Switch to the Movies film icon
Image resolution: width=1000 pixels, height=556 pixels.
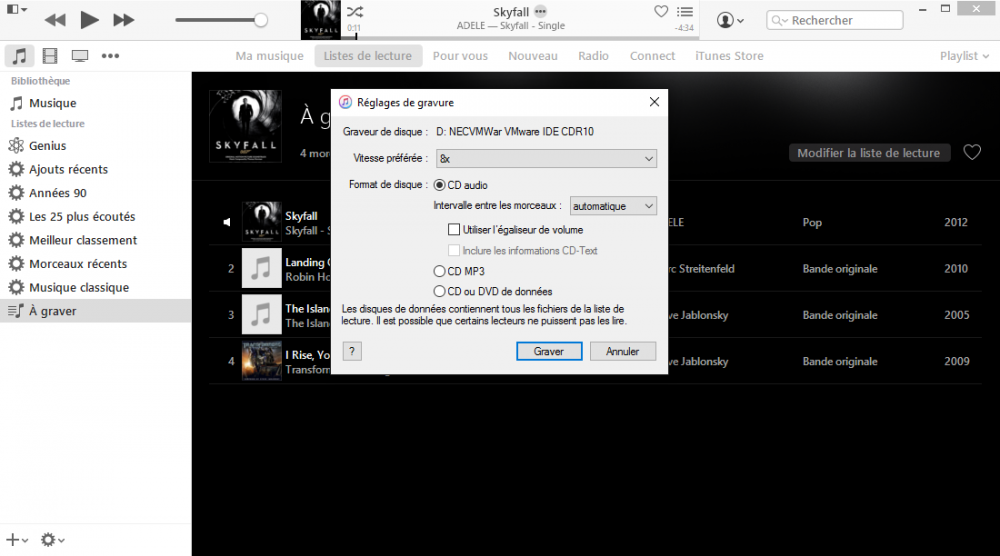[50, 56]
